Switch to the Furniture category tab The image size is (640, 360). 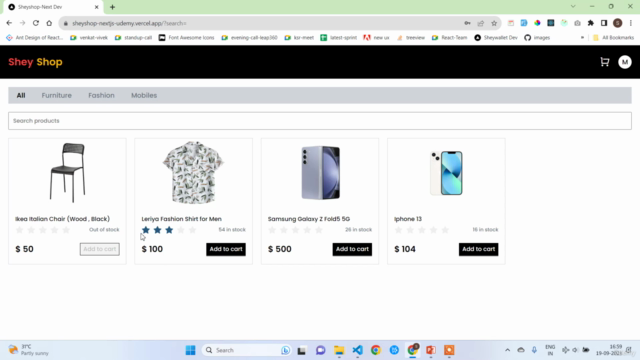56,95
